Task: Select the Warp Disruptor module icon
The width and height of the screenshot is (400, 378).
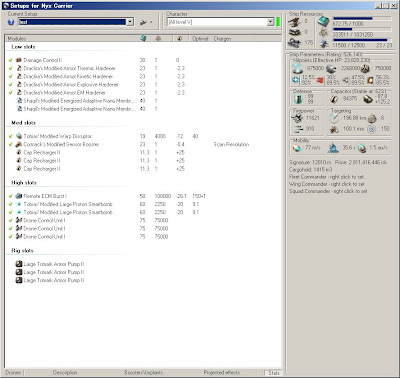Action: [x=19, y=136]
